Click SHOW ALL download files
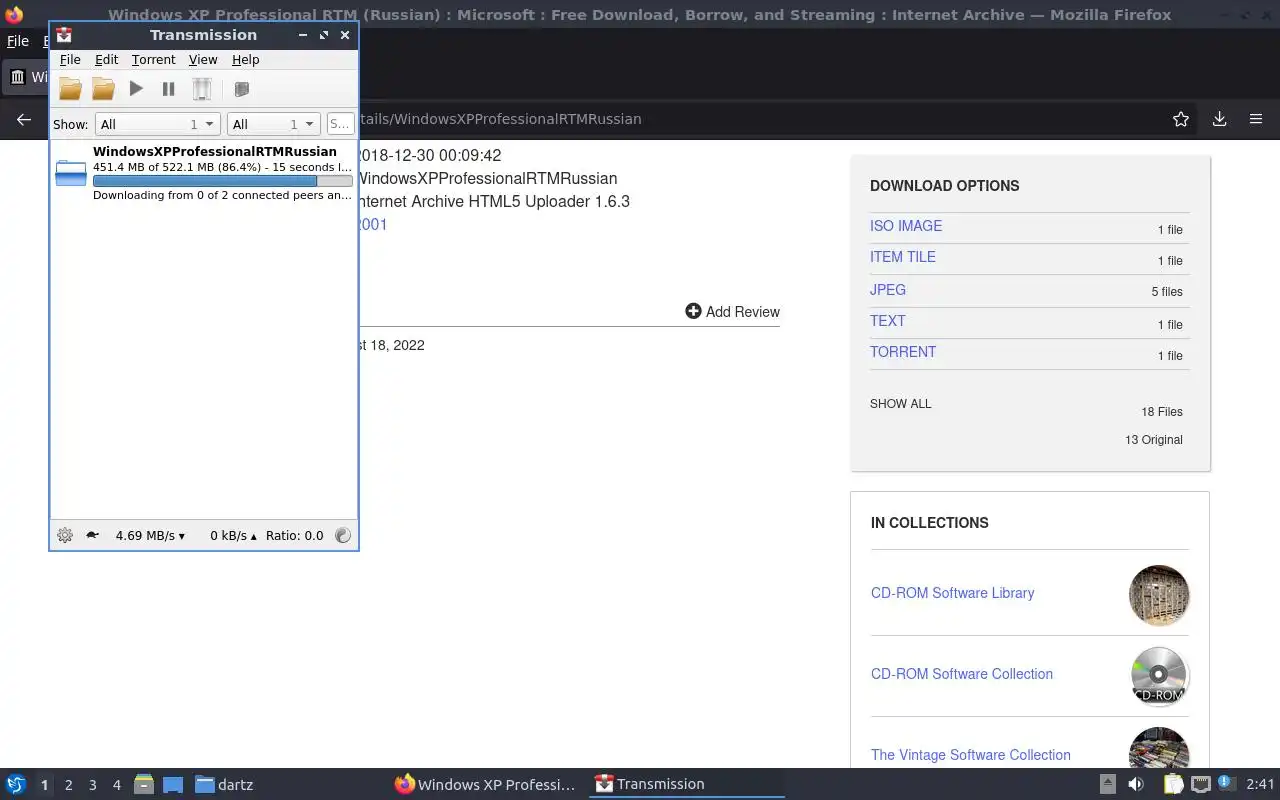 pos(900,404)
